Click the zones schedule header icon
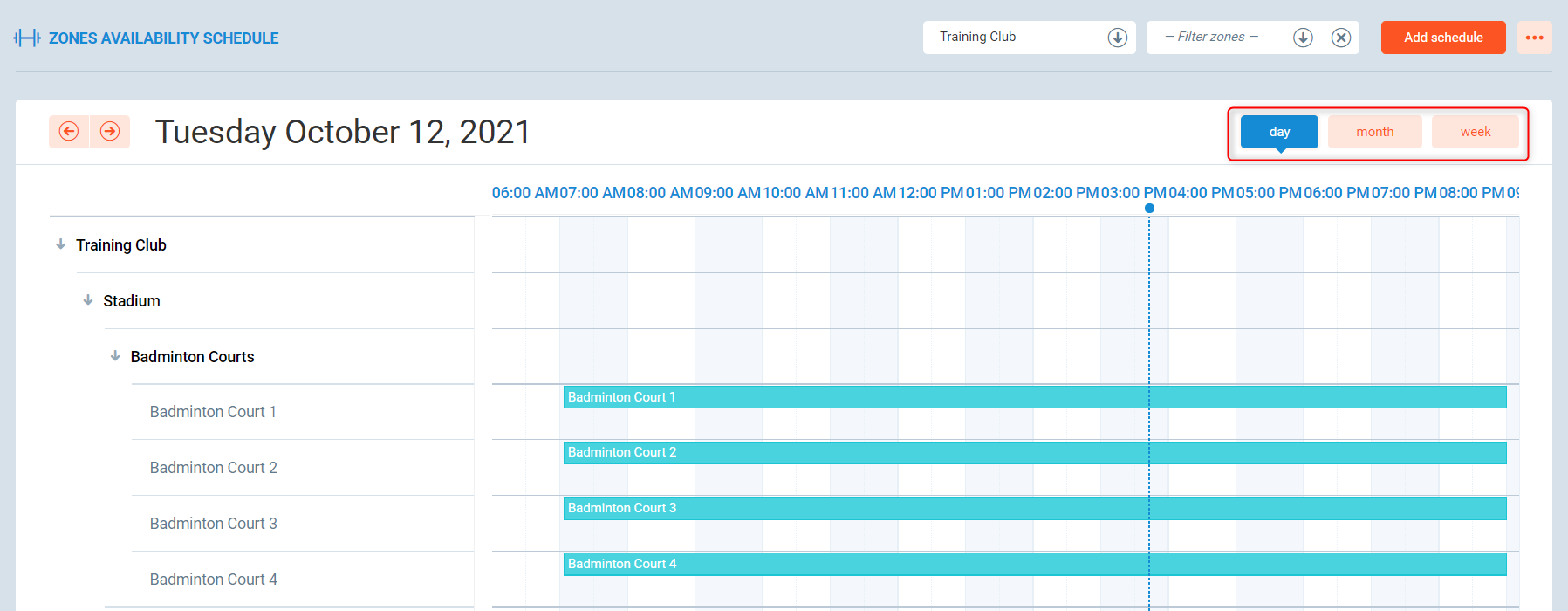1568x611 pixels. coord(27,38)
